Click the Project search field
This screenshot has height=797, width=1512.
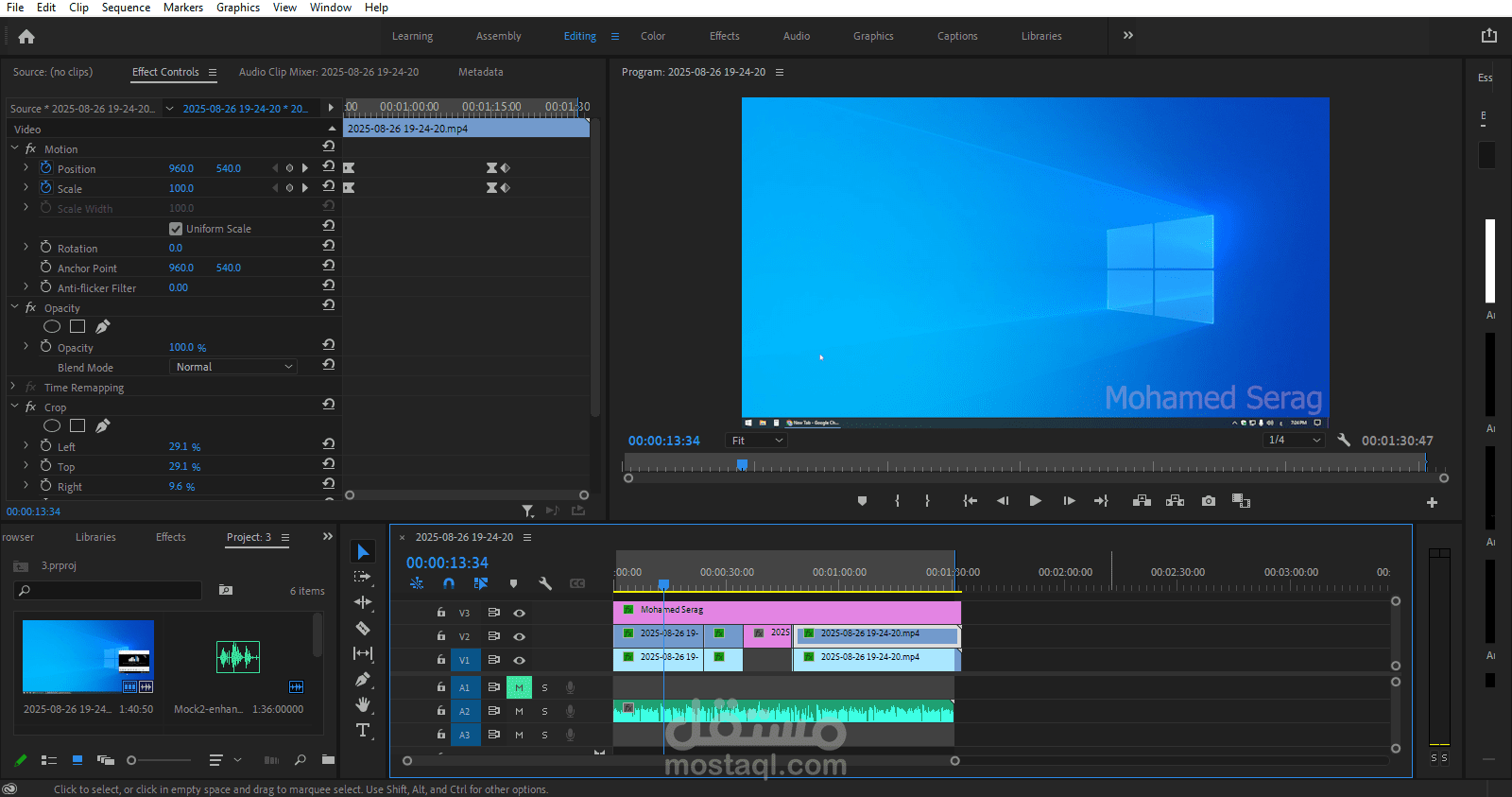pyautogui.click(x=108, y=590)
